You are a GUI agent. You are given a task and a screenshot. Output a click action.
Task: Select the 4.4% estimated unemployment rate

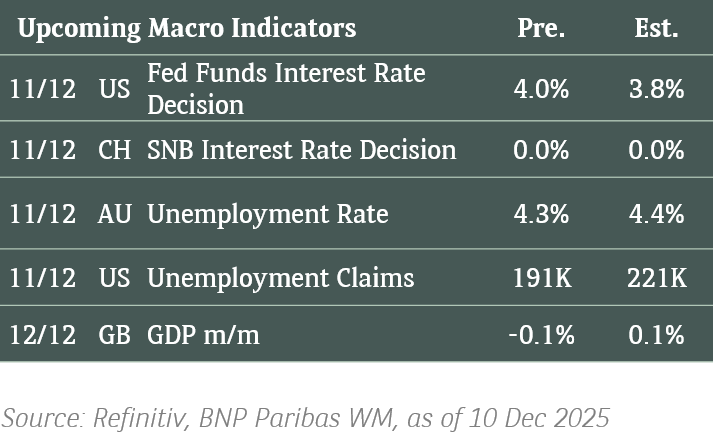pos(658,214)
